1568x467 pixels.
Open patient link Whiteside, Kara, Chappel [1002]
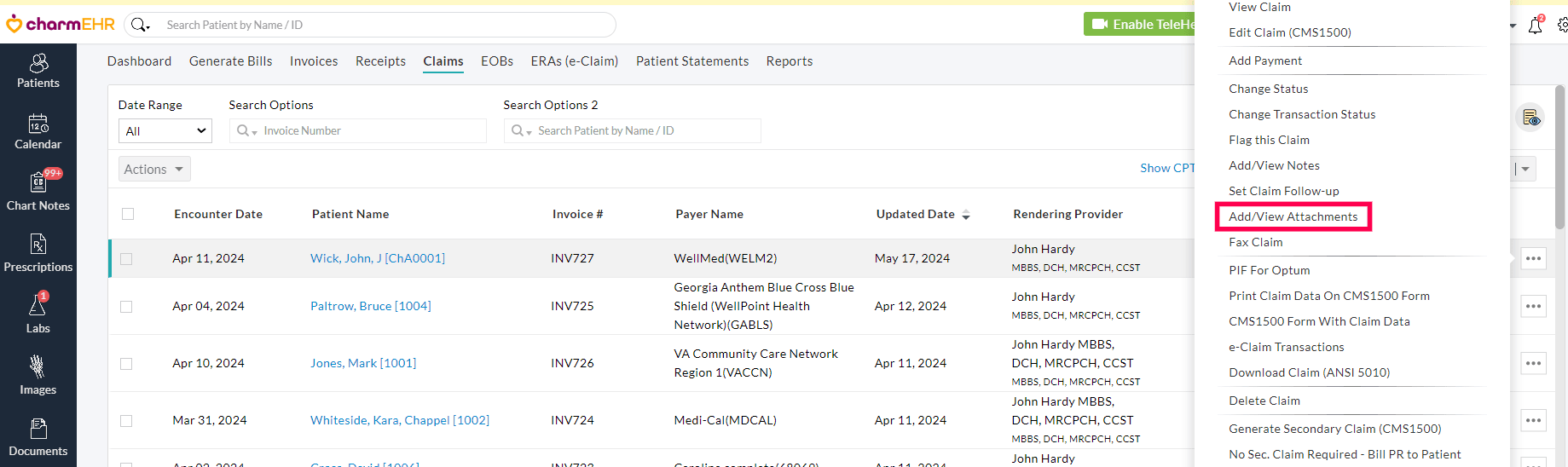tap(400, 420)
